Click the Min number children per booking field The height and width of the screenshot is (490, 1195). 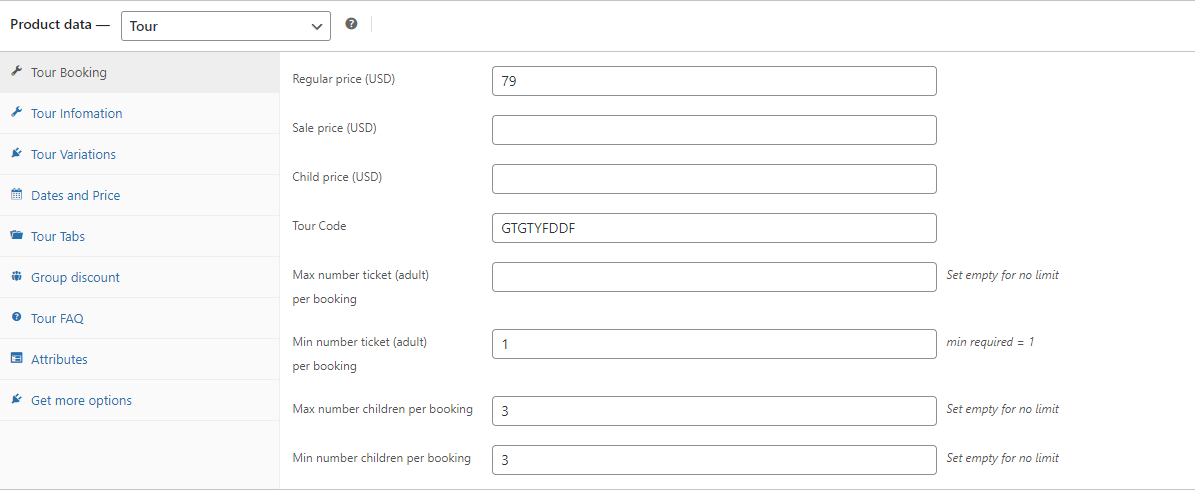(x=714, y=460)
